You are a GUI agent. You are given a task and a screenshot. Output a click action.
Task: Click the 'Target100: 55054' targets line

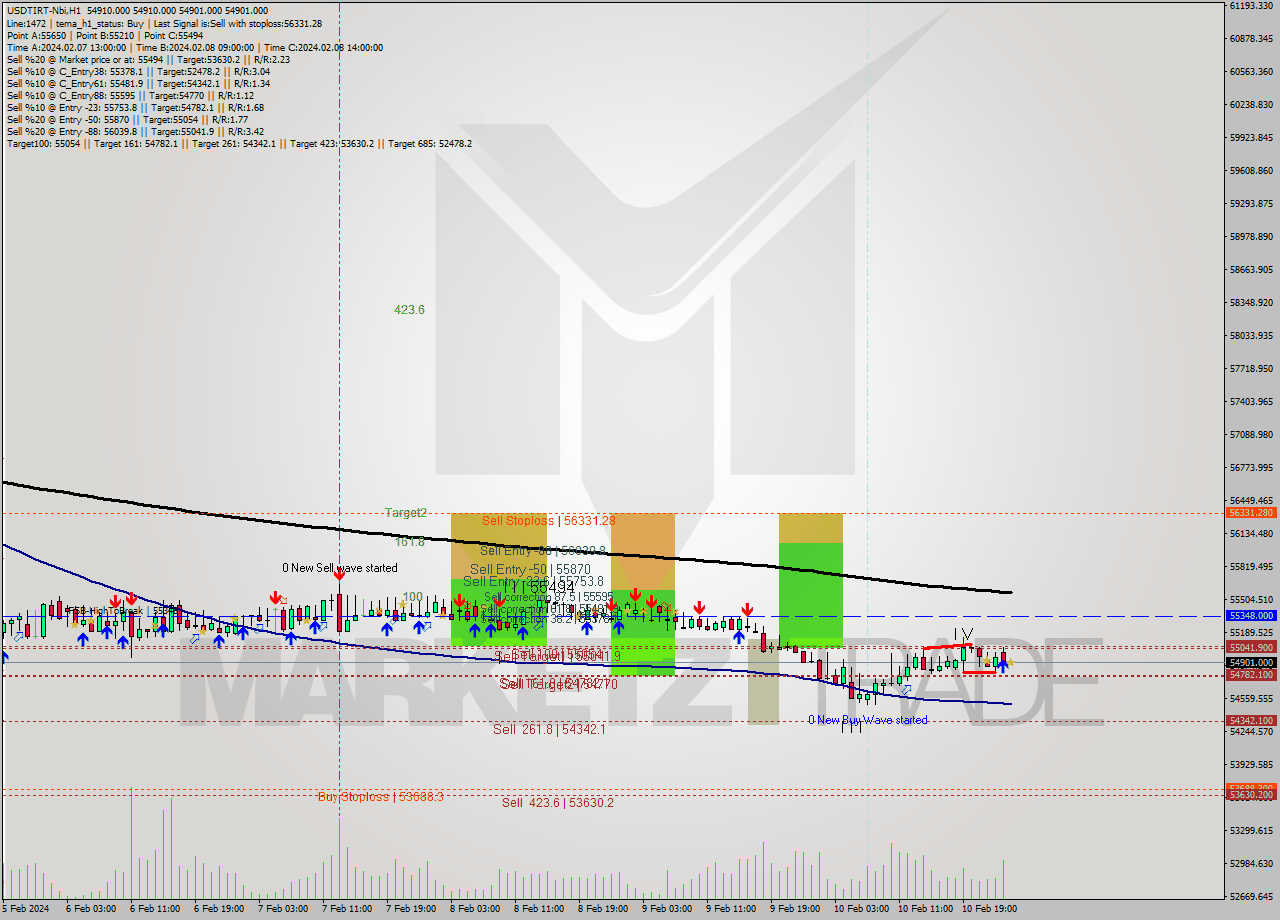pyautogui.click(x=239, y=143)
